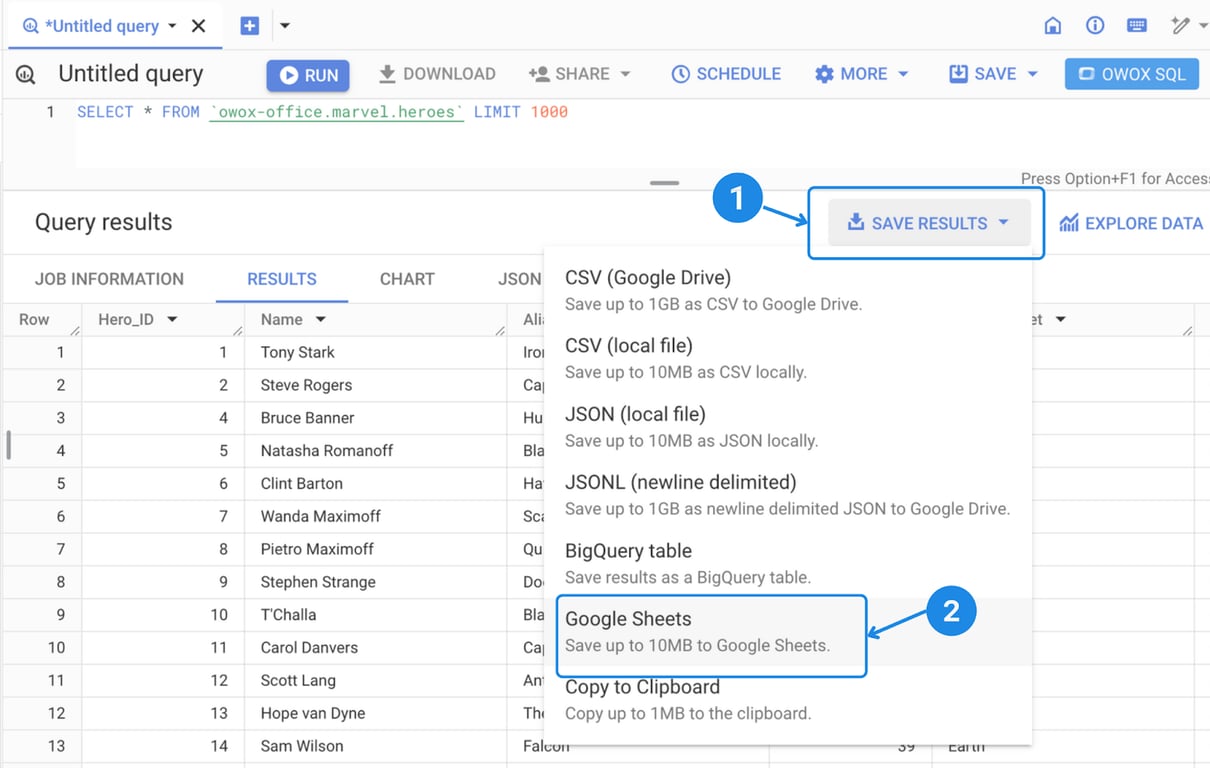The height and width of the screenshot is (768, 1210).
Task: Click the T'Challa cell
Action: pos(375,615)
